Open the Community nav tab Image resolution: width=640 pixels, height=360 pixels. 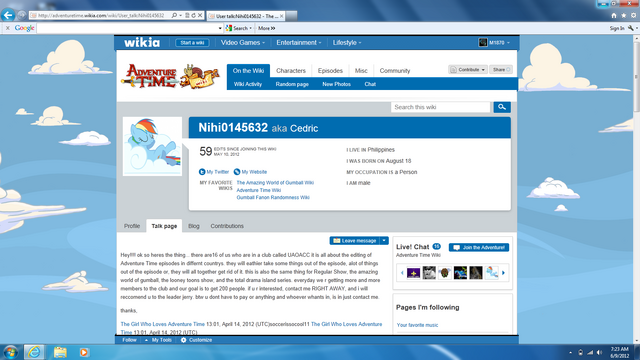point(395,71)
